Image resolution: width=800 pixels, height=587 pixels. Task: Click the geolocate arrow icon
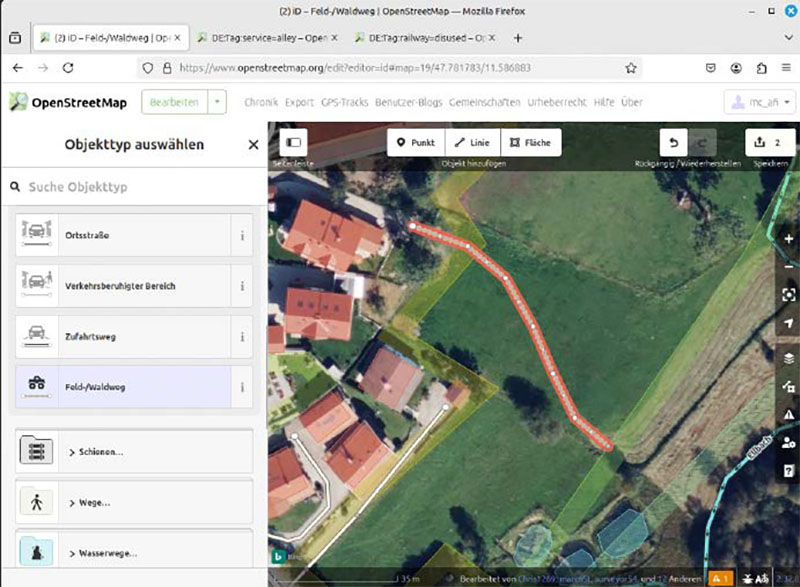pyautogui.click(x=788, y=323)
